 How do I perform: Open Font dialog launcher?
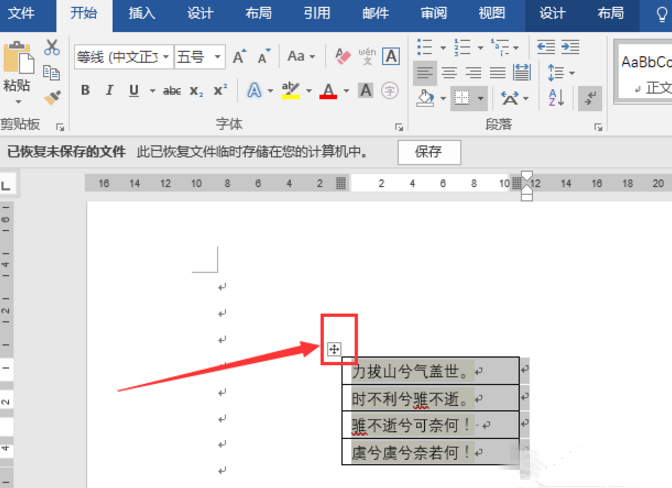tap(399, 127)
